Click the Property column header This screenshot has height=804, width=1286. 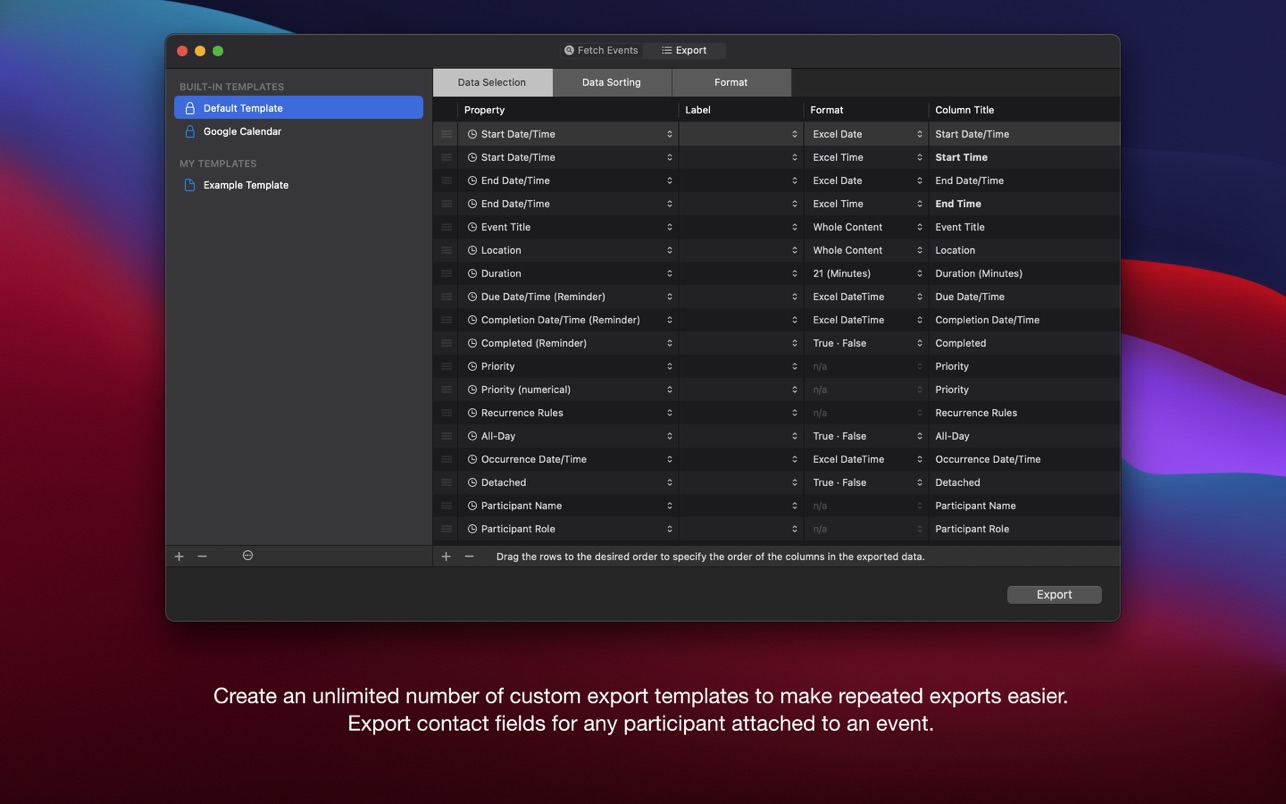(568, 110)
